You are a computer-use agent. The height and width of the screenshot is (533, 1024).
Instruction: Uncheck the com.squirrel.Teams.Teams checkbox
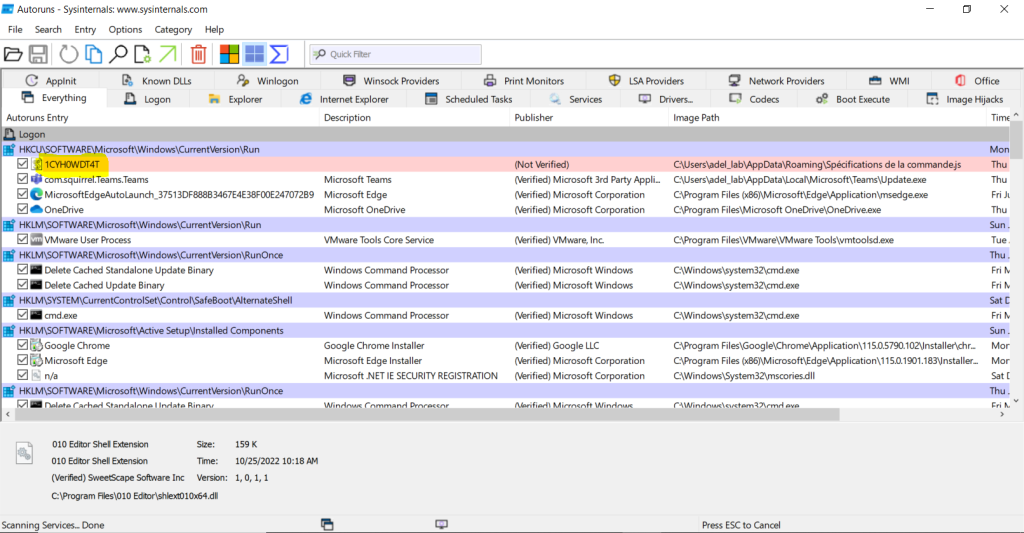pyautogui.click(x=23, y=179)
